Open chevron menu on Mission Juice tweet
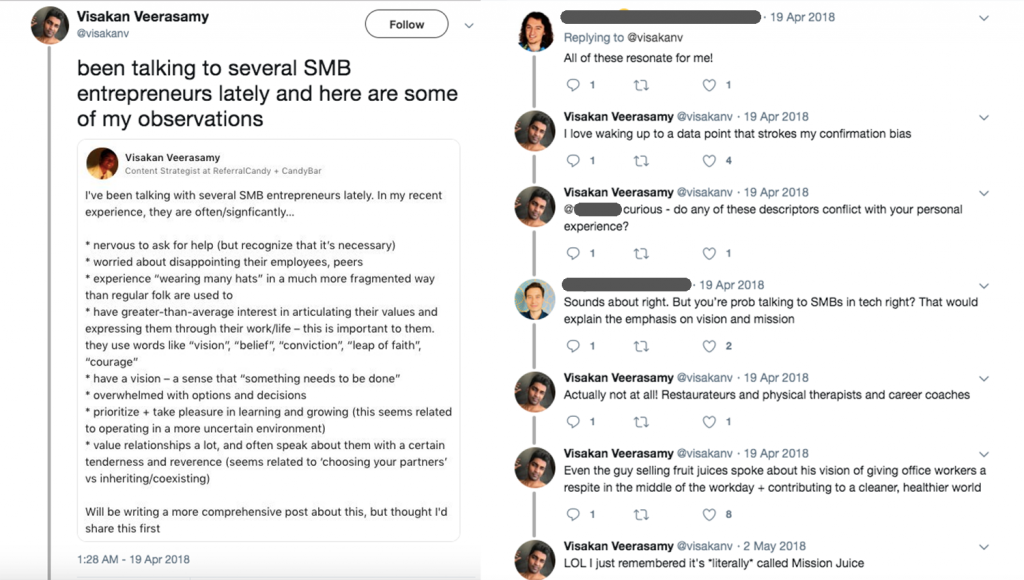 [x=983, y=547]
